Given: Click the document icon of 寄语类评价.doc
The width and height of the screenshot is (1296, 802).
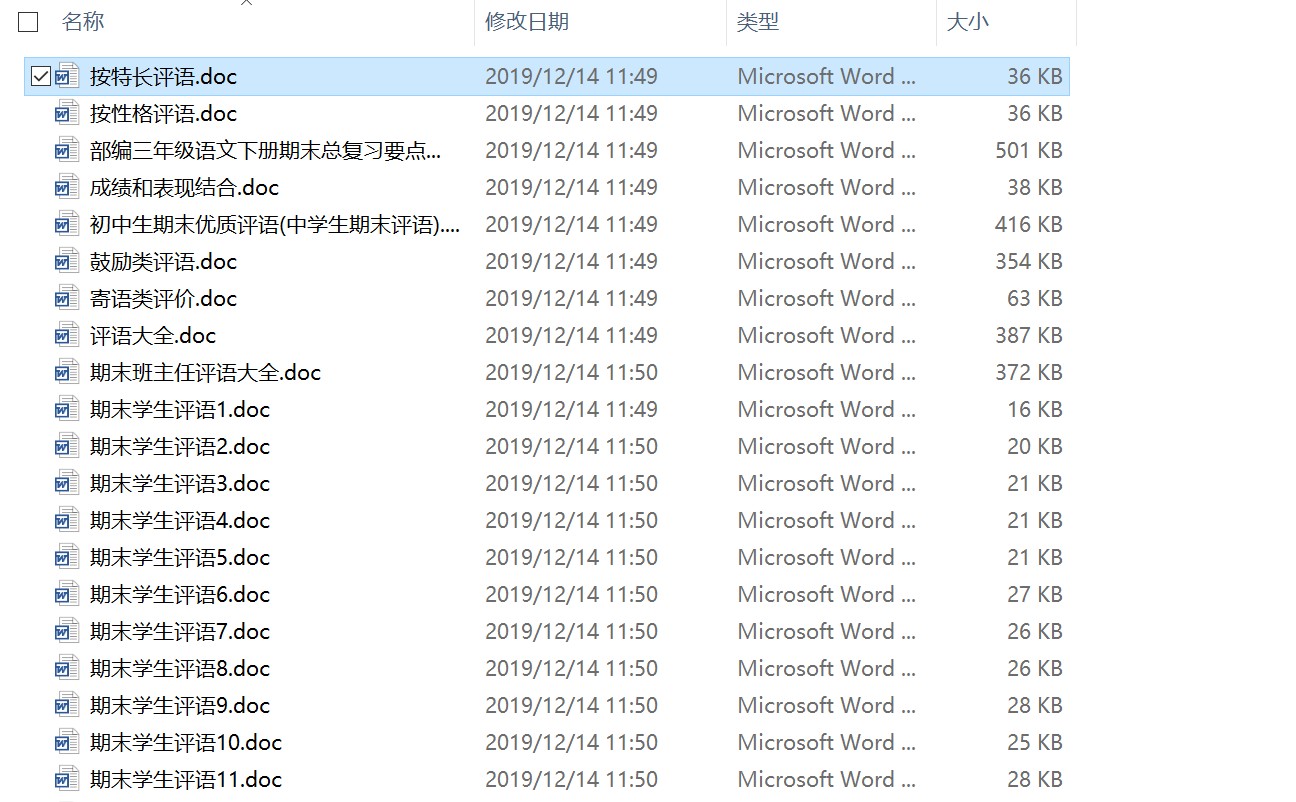Looking at the screenshot, I should (67, 298).
